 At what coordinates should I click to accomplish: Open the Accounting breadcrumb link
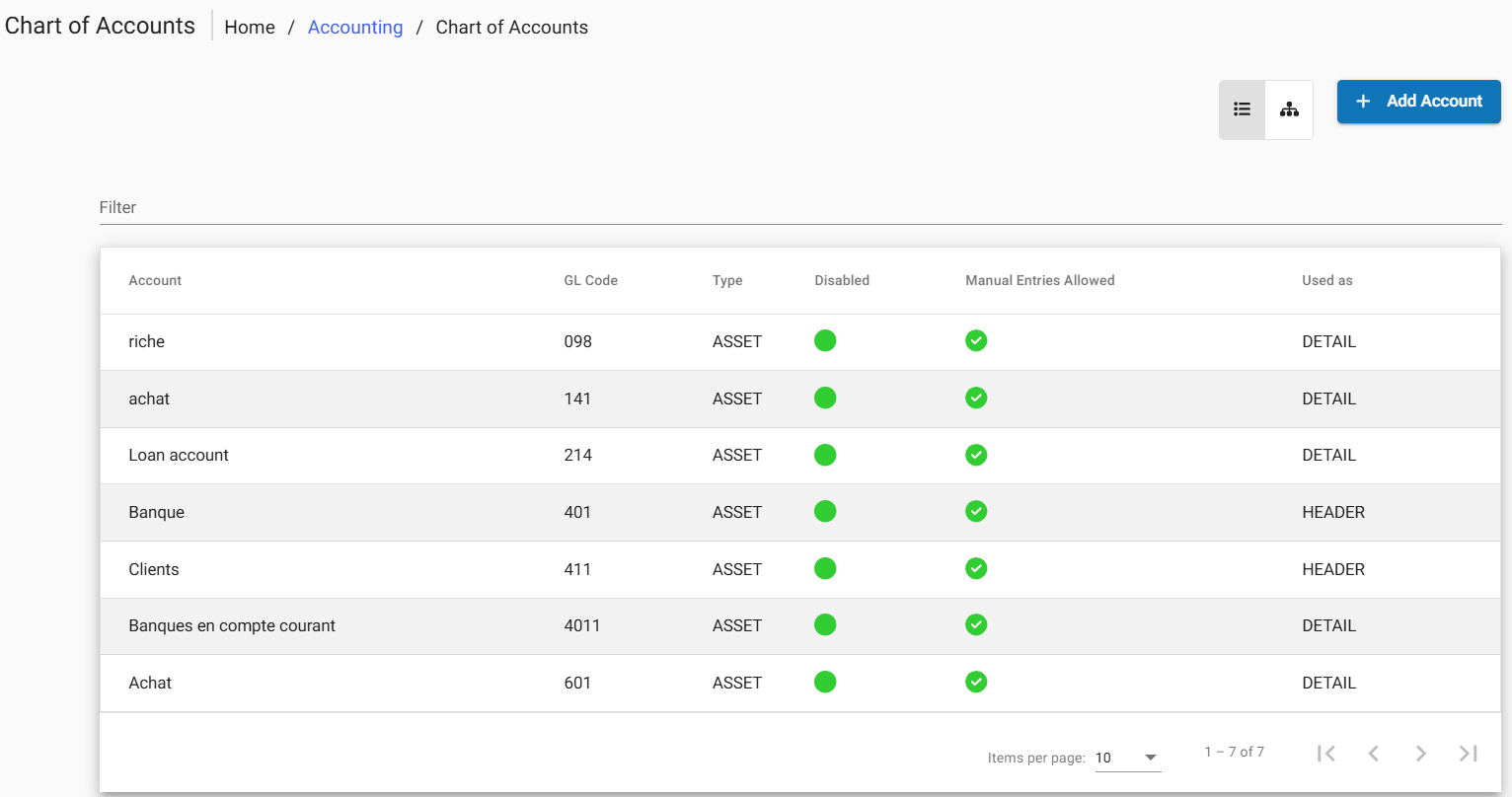pos(355,27)
